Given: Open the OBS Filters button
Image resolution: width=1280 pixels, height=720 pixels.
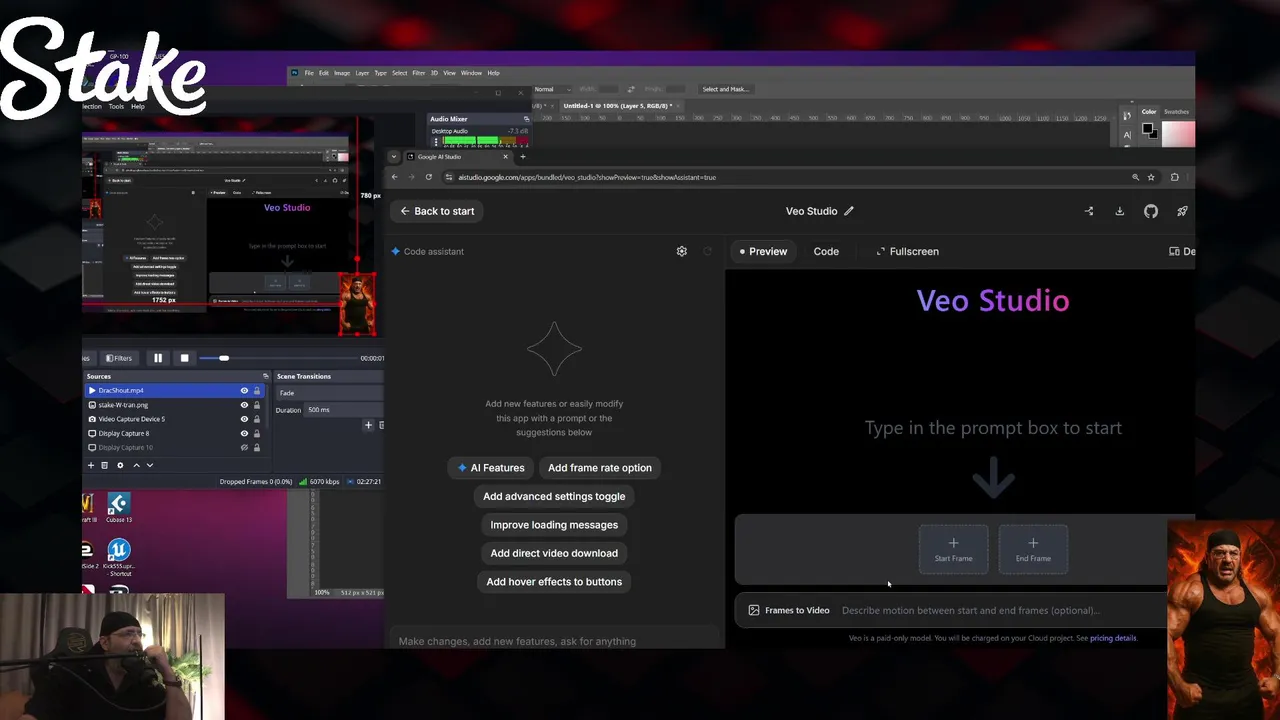Looking at the screenshot, I should [119, 358].
